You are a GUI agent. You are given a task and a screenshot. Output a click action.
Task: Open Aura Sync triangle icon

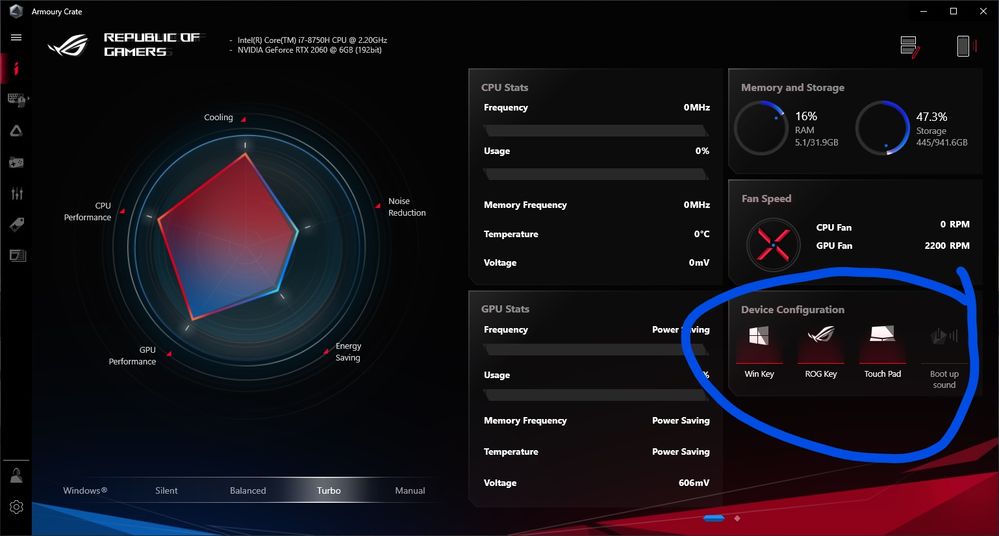[x=16, y=130]
